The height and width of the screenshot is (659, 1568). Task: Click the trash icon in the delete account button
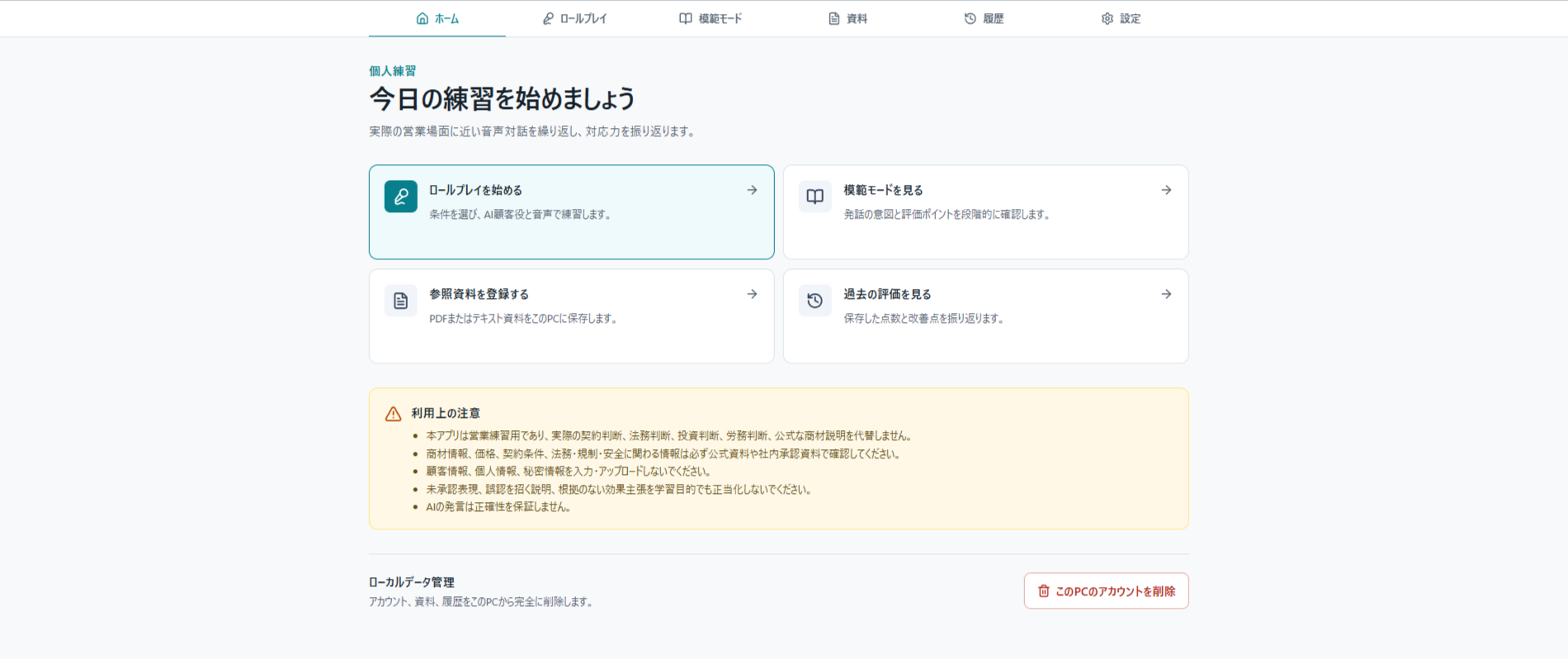point(1044,591)
